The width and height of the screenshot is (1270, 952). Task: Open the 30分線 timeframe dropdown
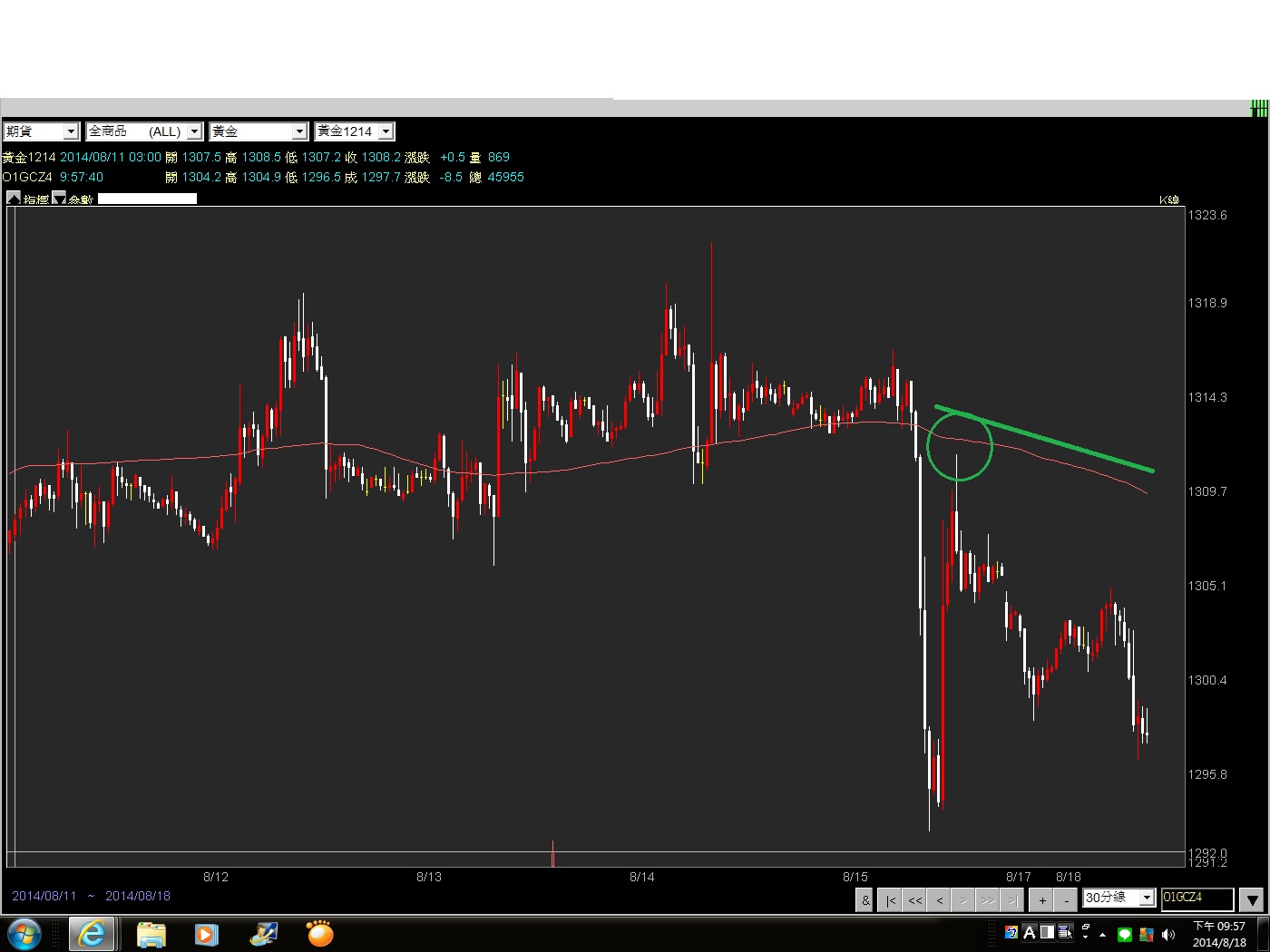(1119, 898)
